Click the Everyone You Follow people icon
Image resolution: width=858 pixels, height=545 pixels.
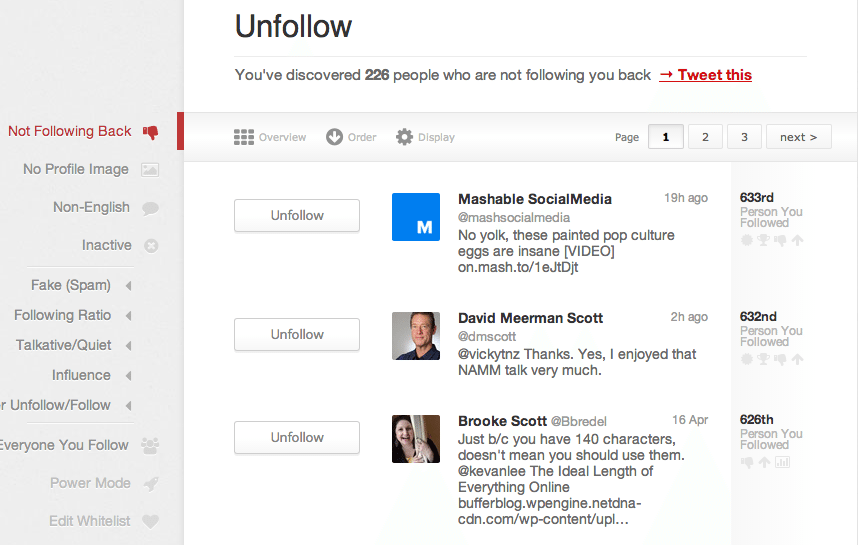(x=150, y=446)
